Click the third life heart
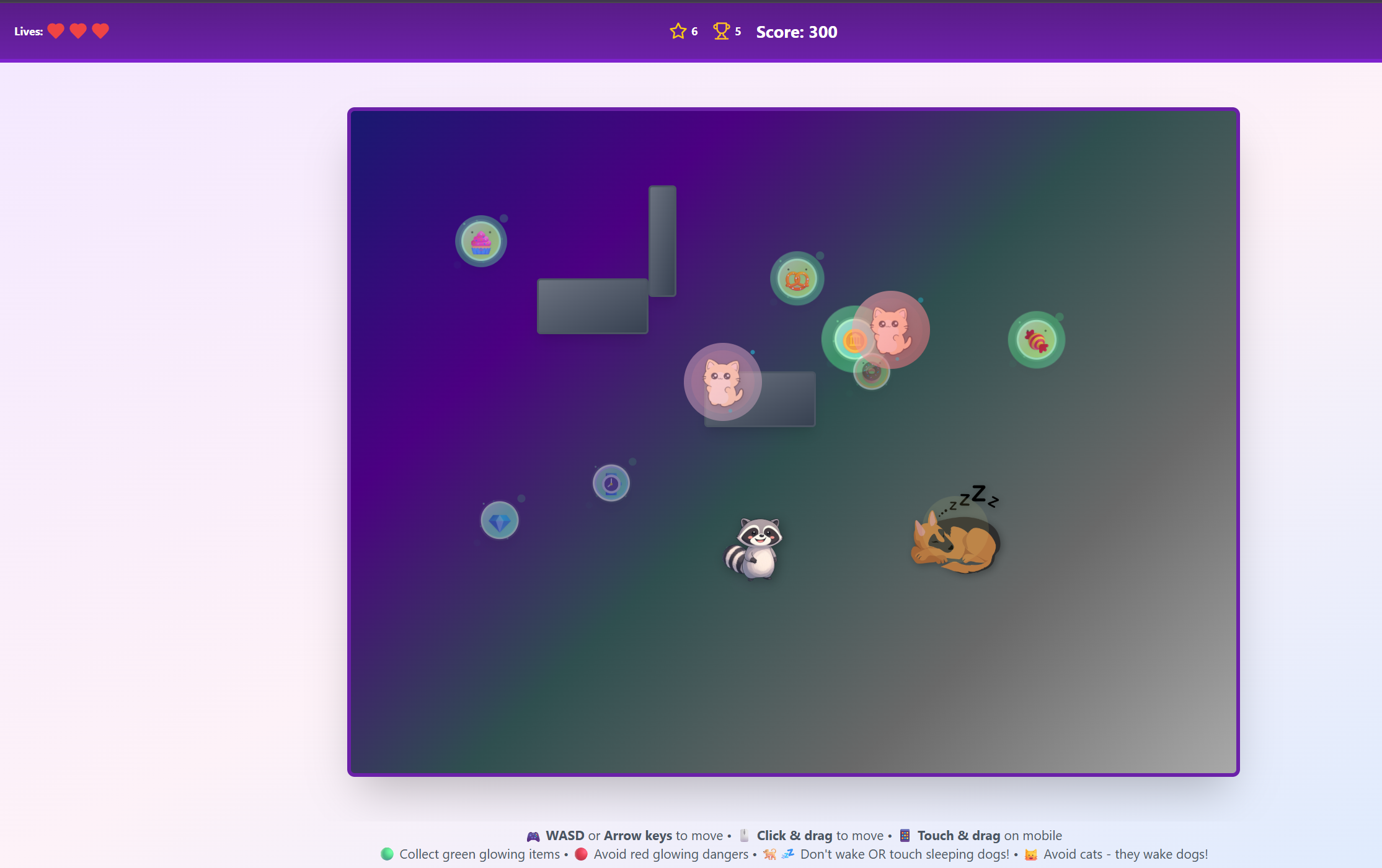Screen dimensions: 1382x868 coord(100,31)
